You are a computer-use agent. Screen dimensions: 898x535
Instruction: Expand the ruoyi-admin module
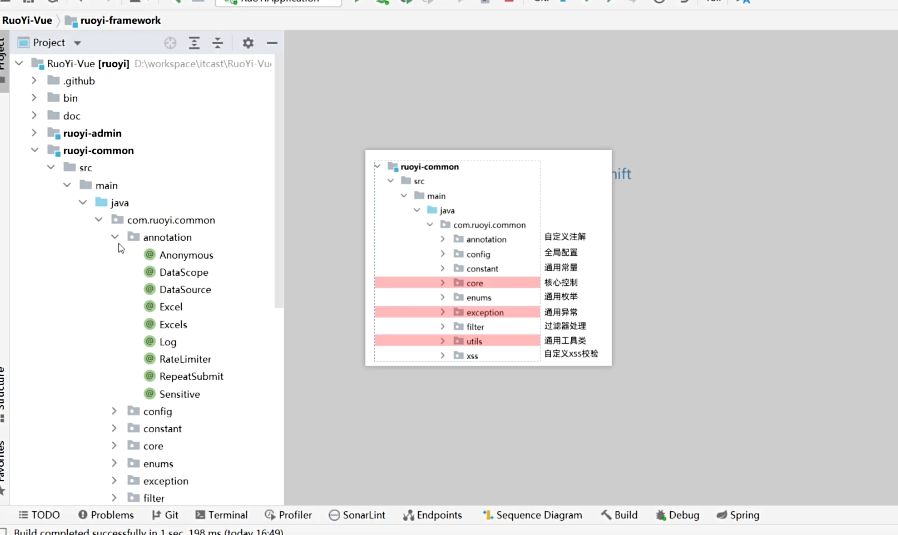pos(34,133)
